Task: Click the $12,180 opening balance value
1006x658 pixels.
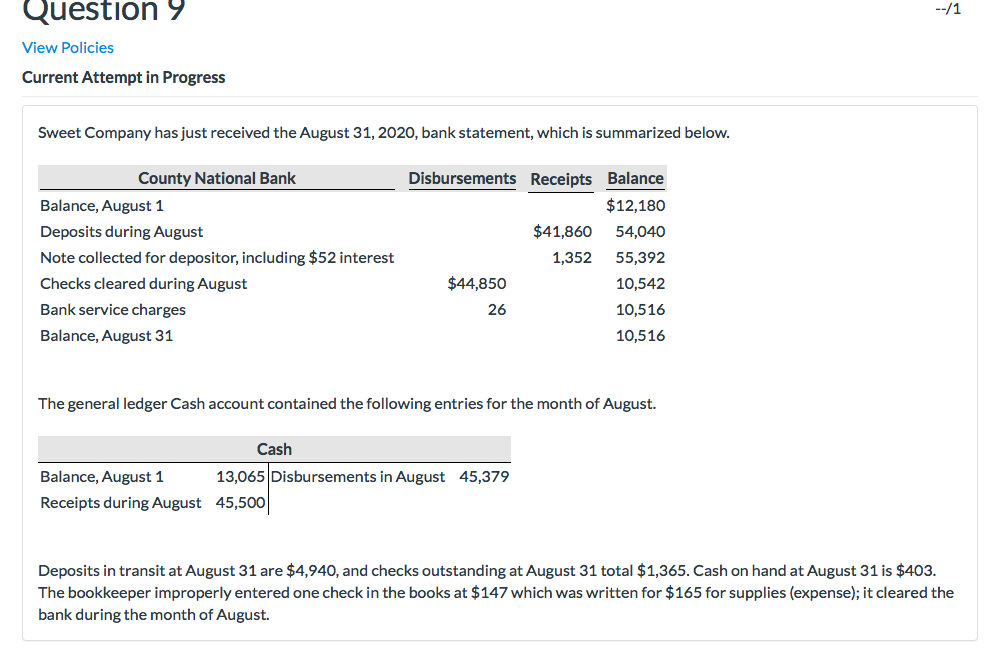Action: 638,205
